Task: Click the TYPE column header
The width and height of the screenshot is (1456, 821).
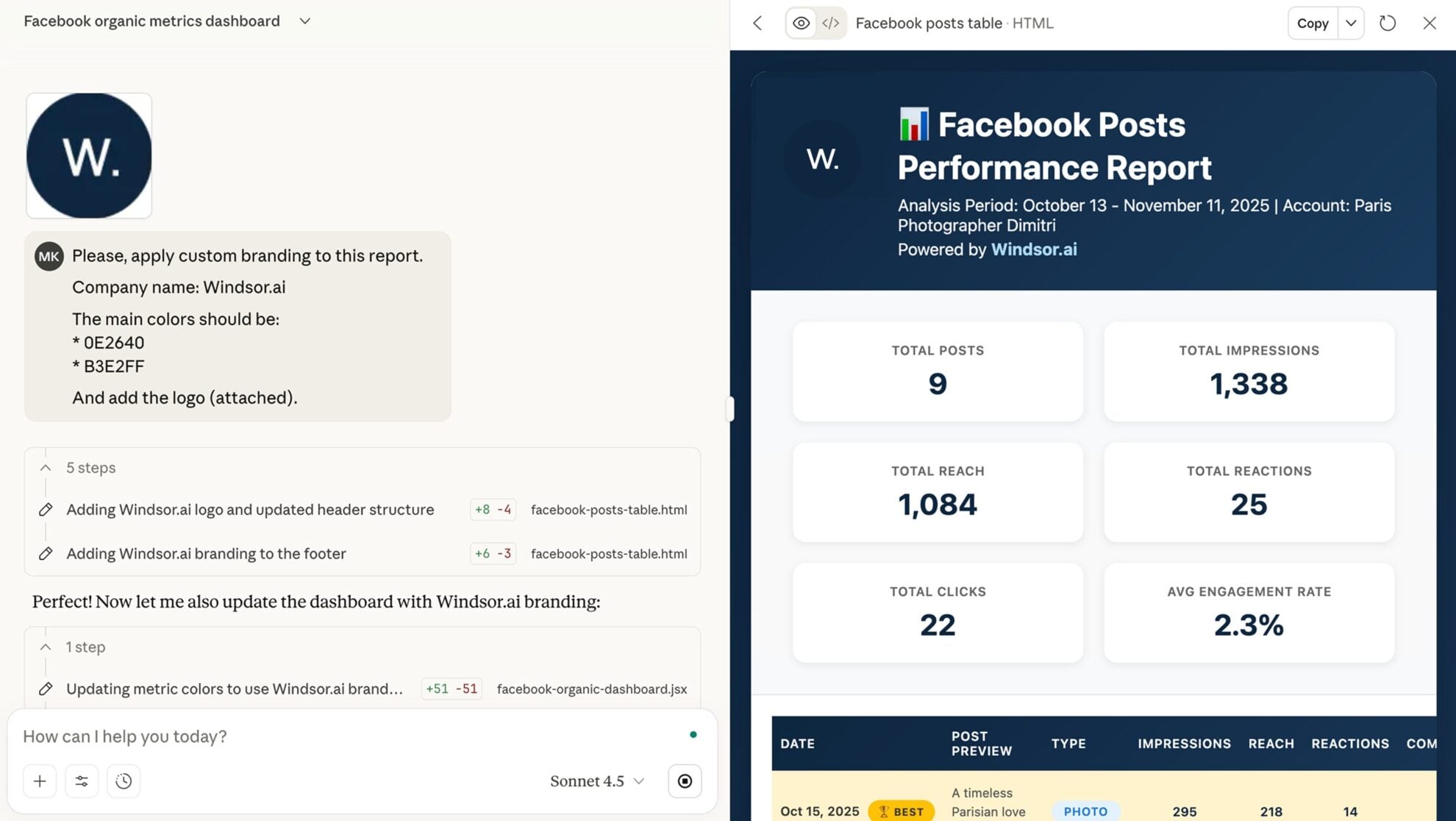Action: coord(1068,744)
